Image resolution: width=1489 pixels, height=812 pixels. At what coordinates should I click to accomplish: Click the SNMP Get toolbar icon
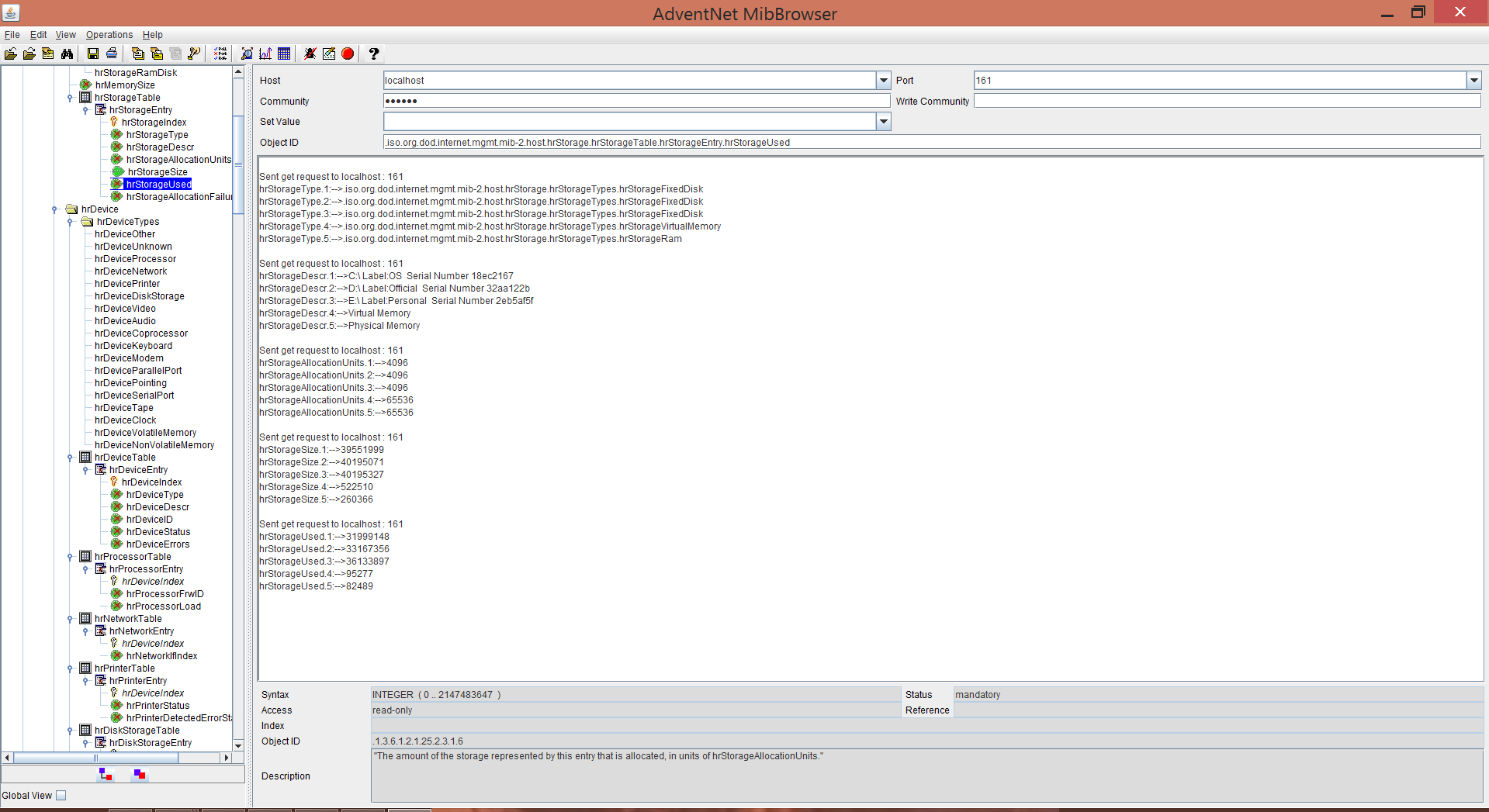tap(138, 54)
